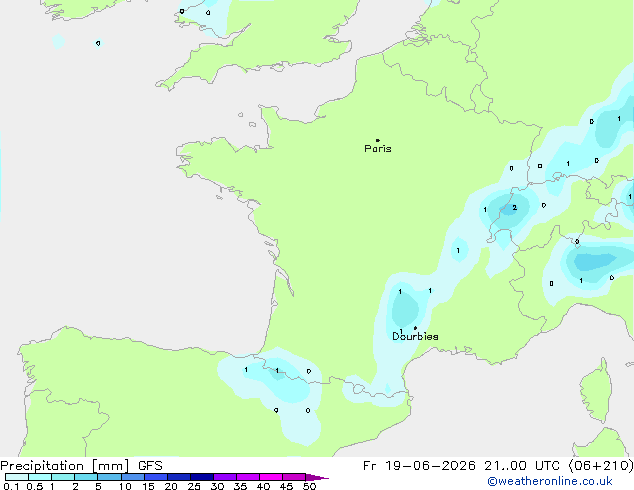This screenshot has height=490, width=634.
Task: Click the '25' legend scale label
Action: (x=194, y=486)
